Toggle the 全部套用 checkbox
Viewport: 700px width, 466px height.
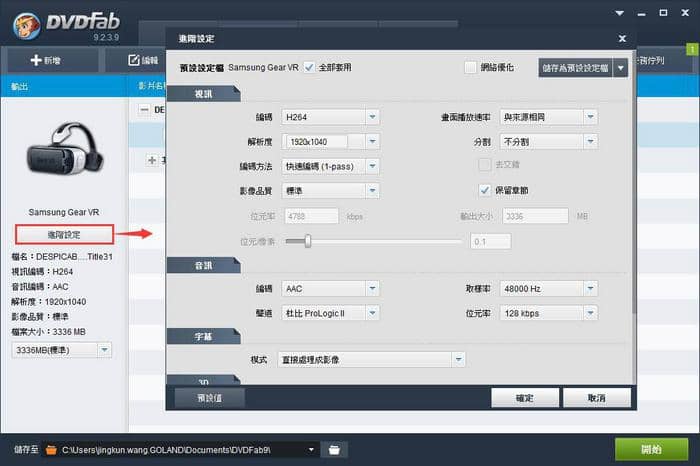coord(309,67)
